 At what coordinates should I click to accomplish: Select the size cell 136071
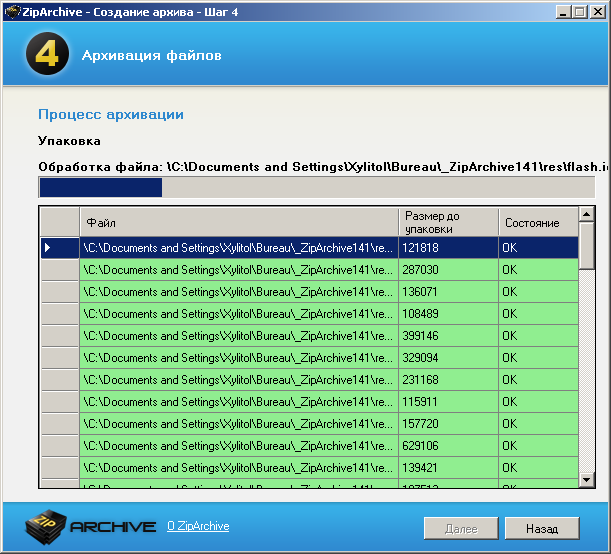pyautogui.click(x=449, y=291)
